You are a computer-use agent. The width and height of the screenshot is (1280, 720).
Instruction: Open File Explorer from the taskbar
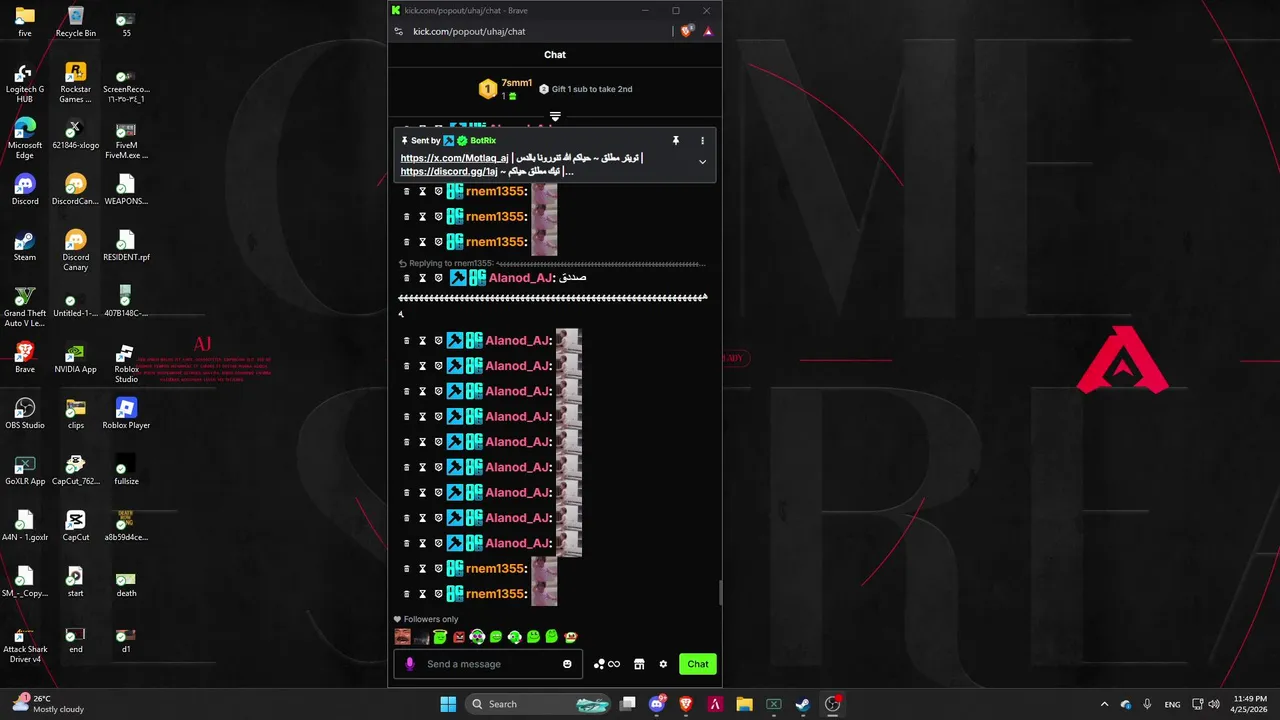(x=744, y=704)
